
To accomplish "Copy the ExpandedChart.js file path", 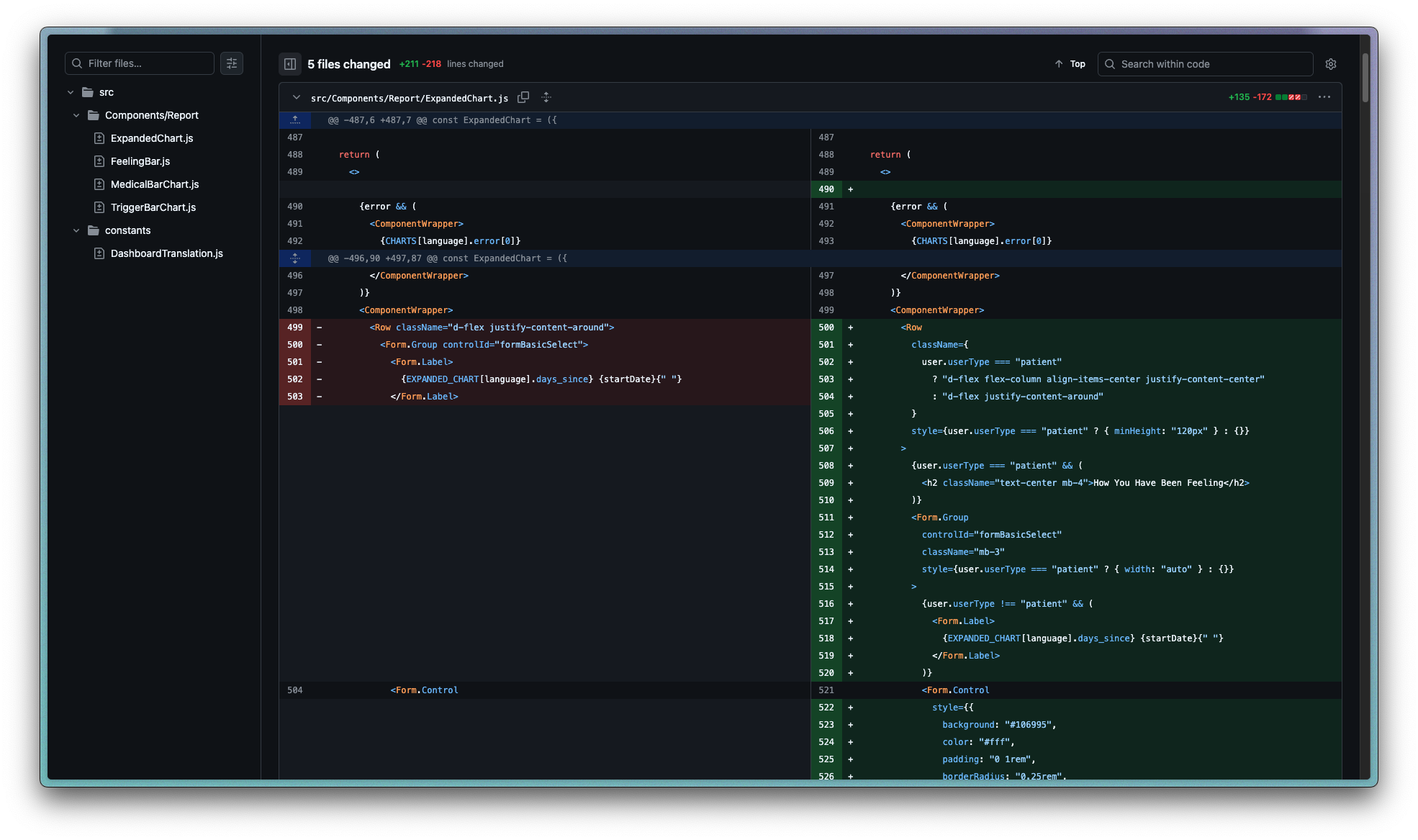I will [523, 97].
